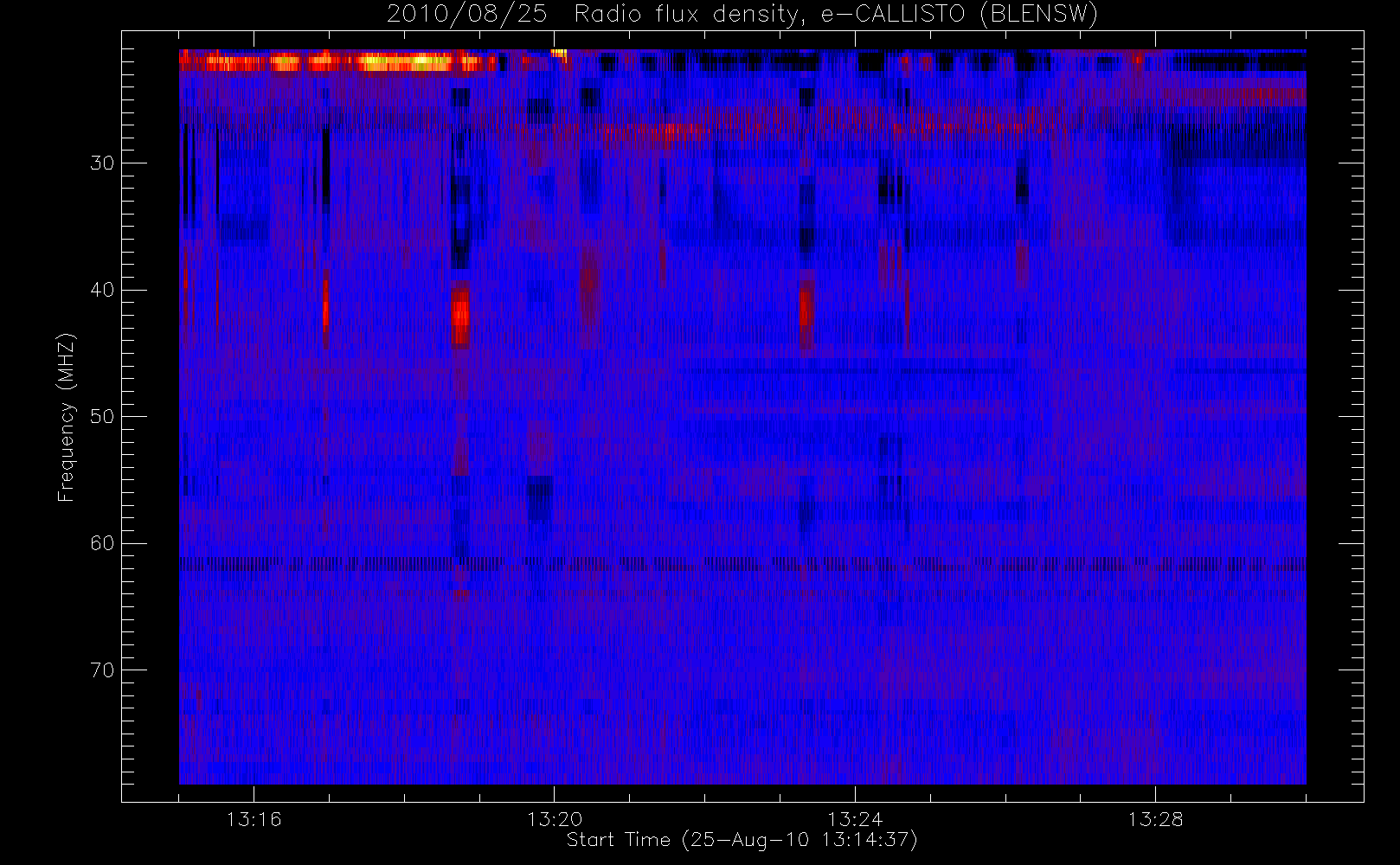Click the date '2010/08/25' in the title
The width and height of the screenshot is (1400, 865).
466,15
